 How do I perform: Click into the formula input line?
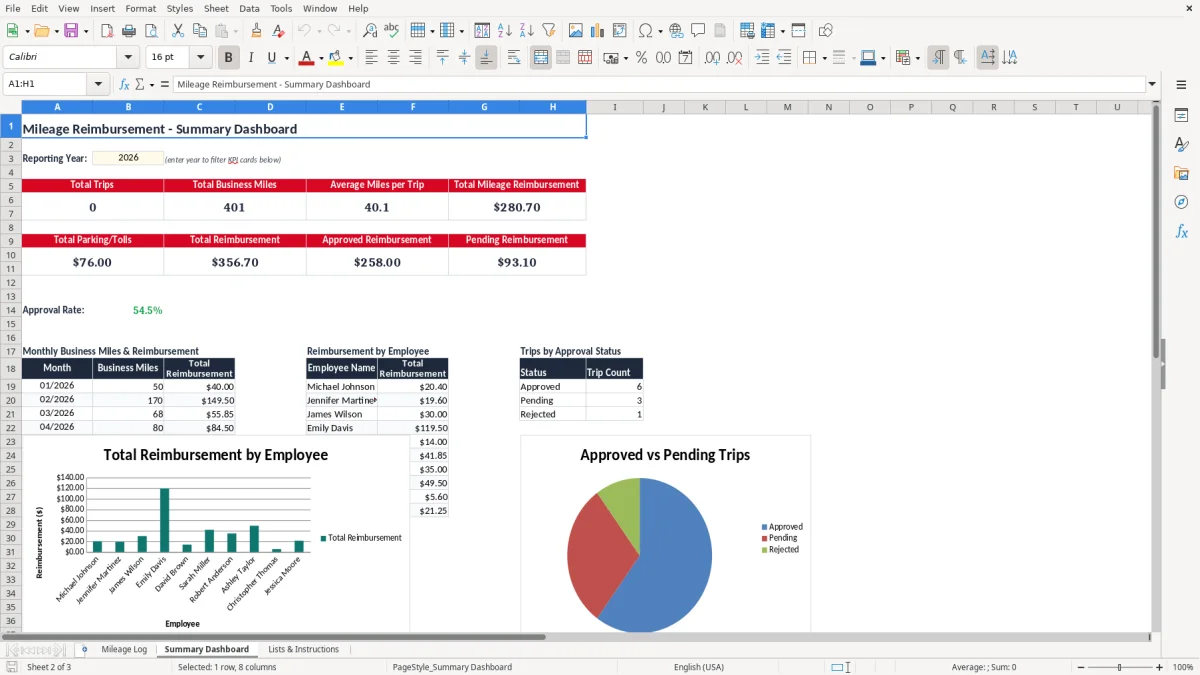(658, 84)
